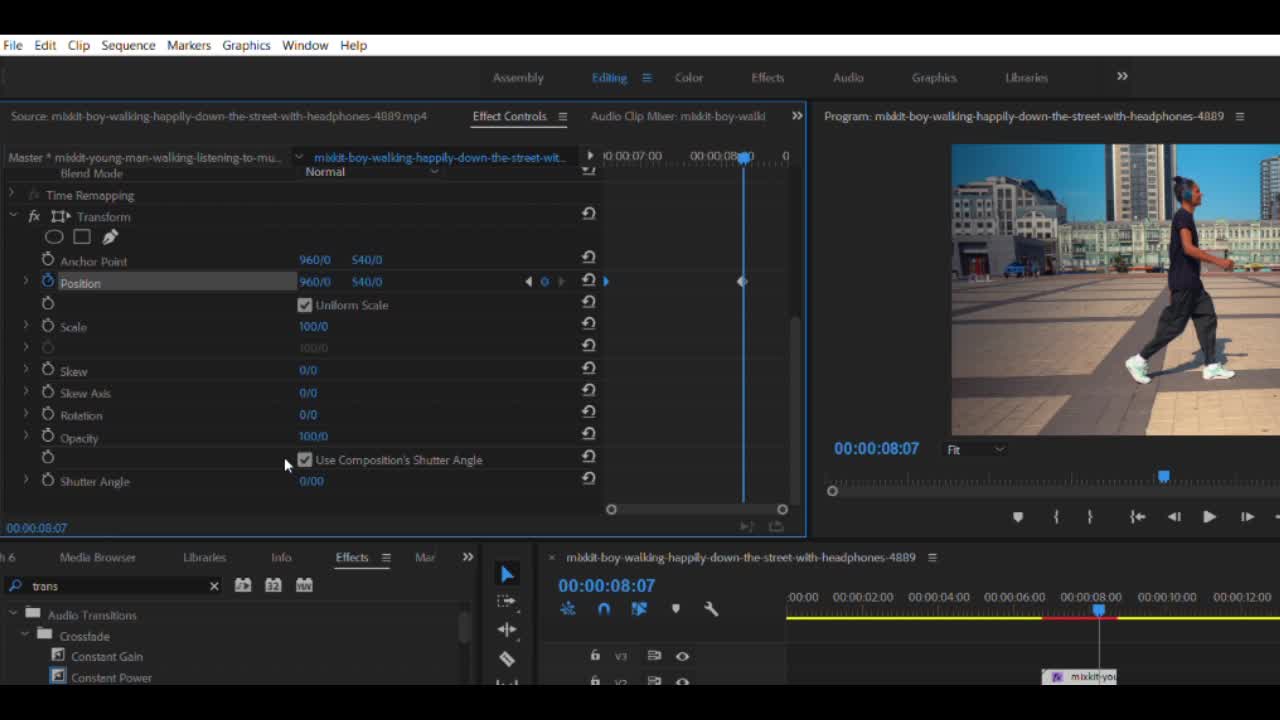Create ellipse mask in Transform effect
The width and height of the screenshot is (1280, 720).
click(x=54, y=237)
